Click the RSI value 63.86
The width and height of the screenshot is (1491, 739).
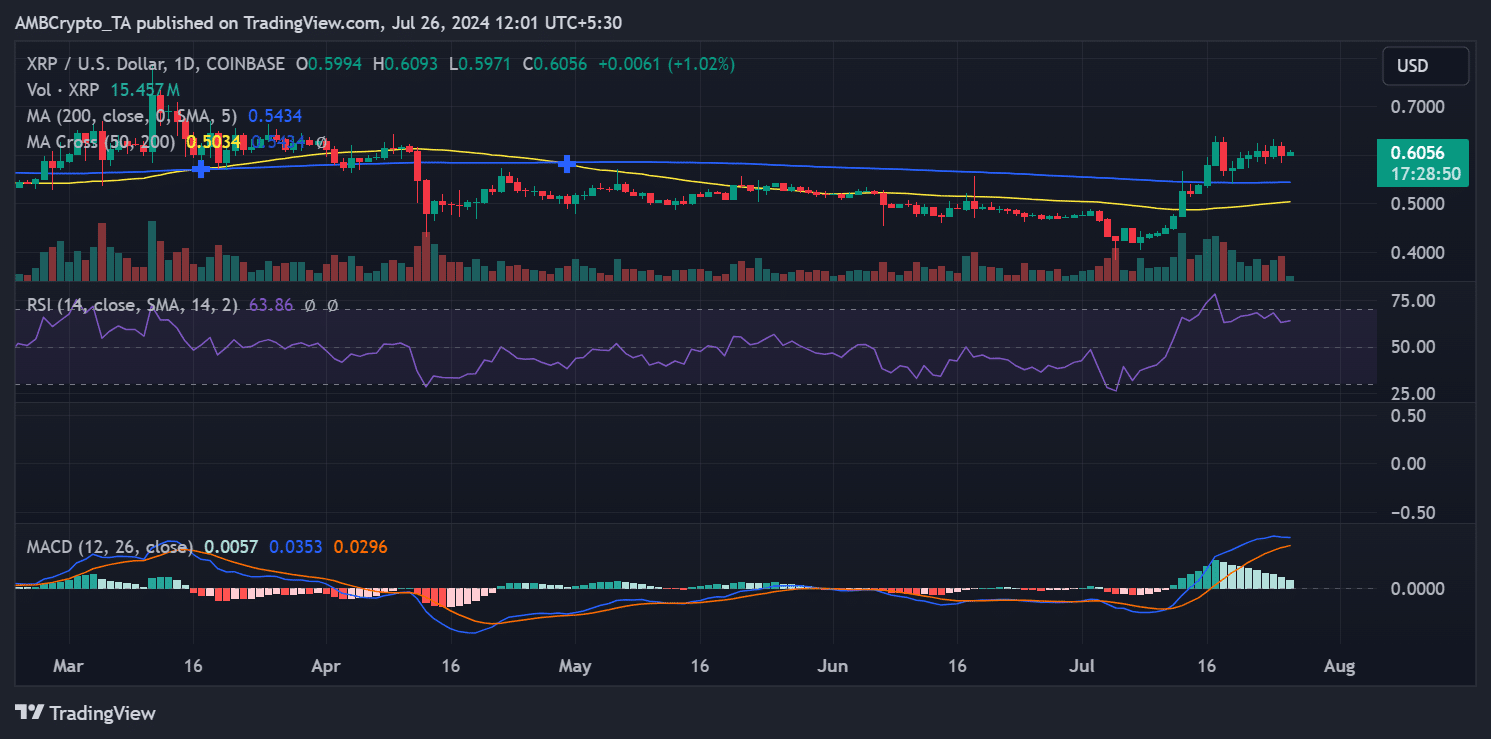[x=270, y=305]
